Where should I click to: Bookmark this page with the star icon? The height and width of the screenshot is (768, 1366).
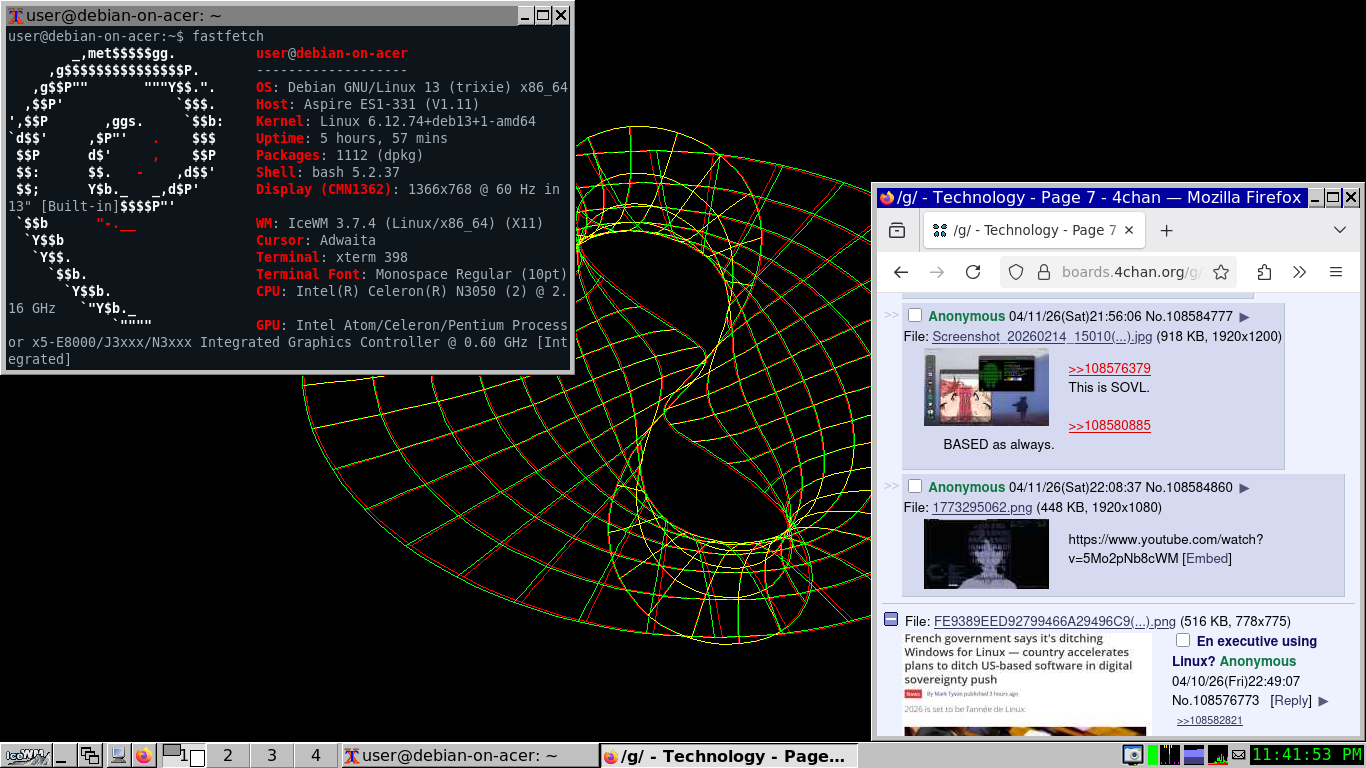pyautogui.click(x=1220, y=272)
